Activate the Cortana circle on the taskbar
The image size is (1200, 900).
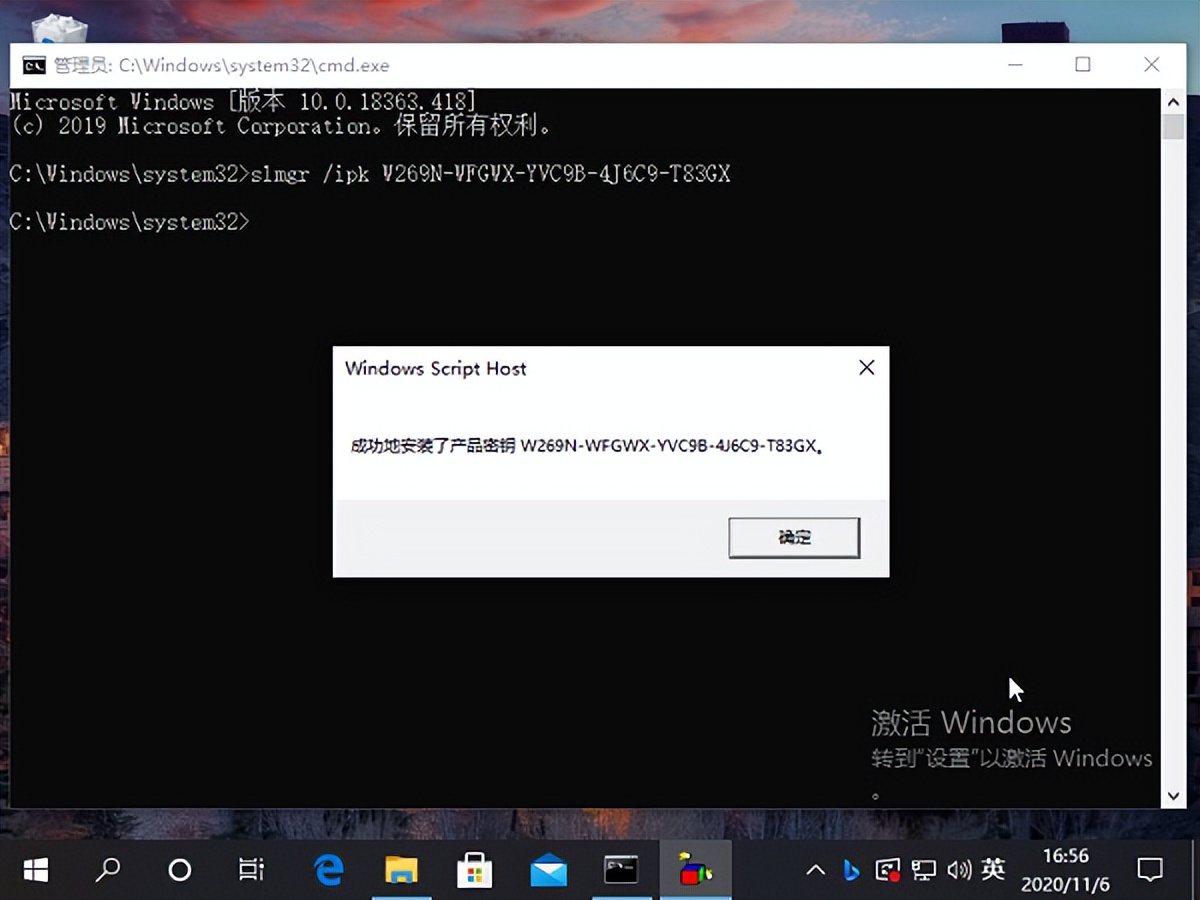point(178,870)
